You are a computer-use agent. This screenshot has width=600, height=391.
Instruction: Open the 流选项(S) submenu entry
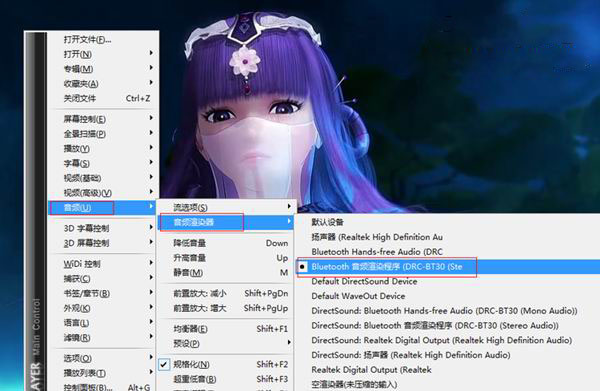[x=226, y=207]
